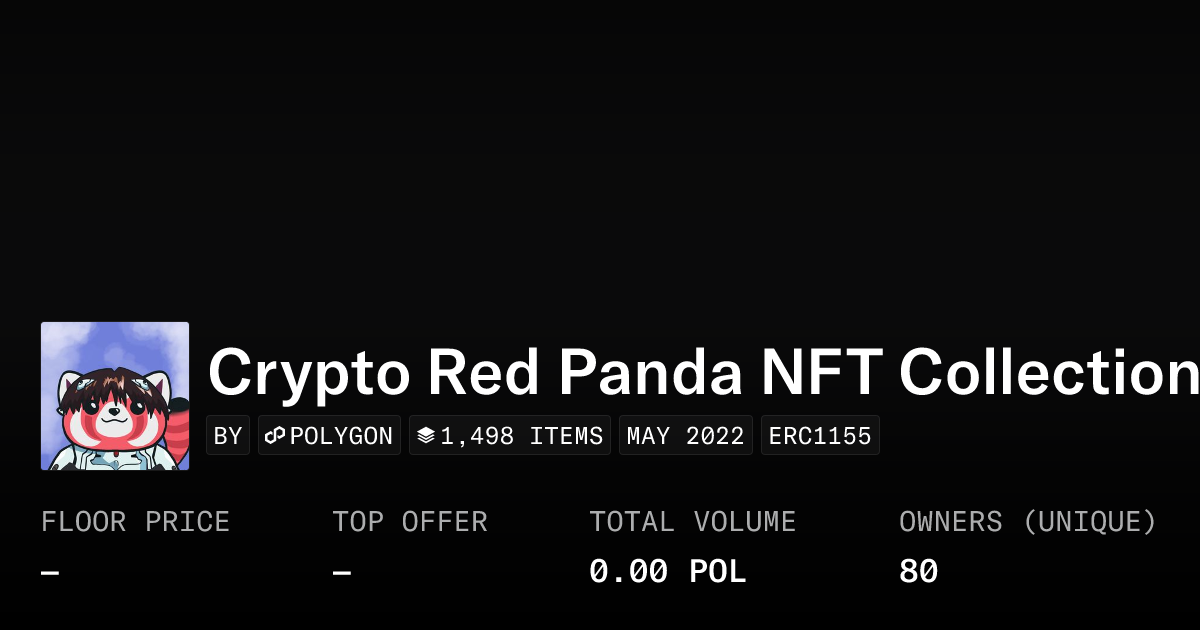Click the TOP OFFER stat label
1200x630 pixels.
410,522
